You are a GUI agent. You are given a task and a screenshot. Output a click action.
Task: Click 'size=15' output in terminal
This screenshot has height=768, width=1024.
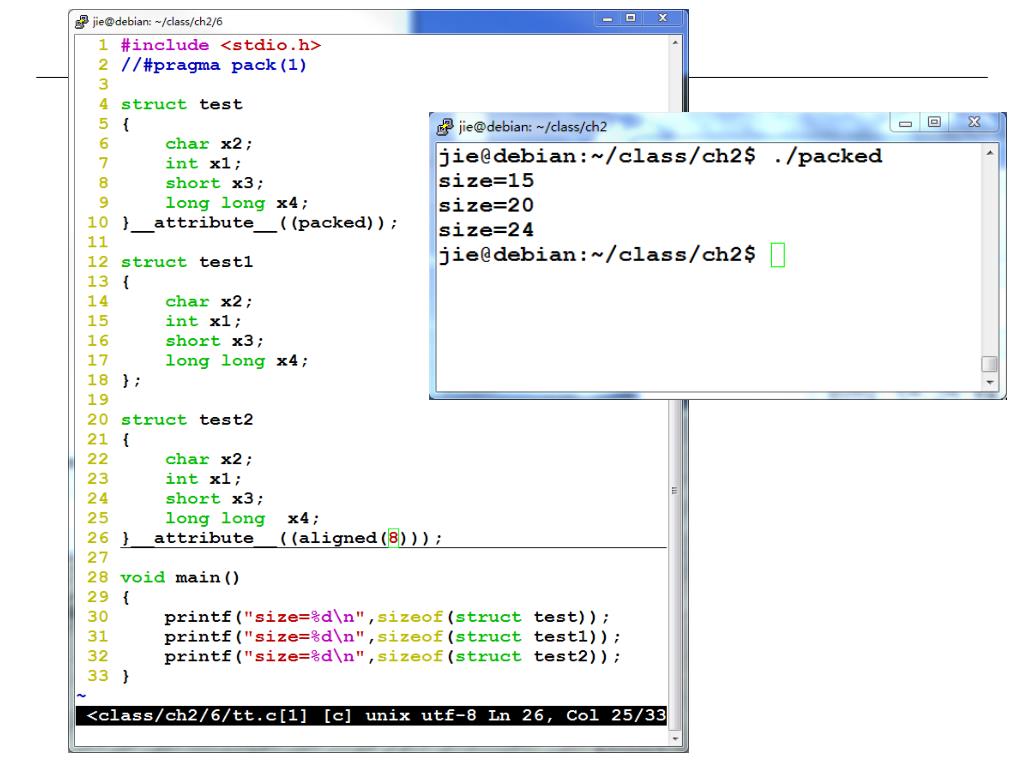click(x=487, y=181)
